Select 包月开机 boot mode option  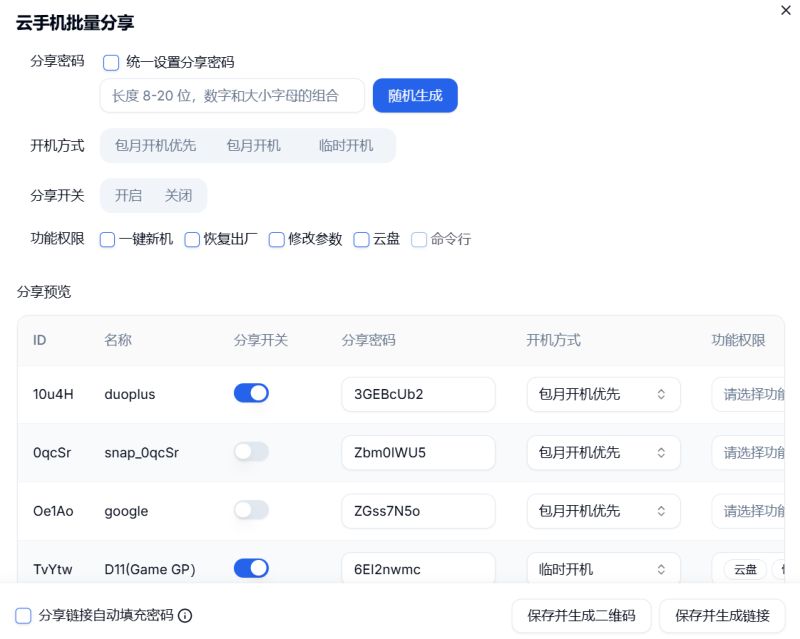[x=254, y=146]
